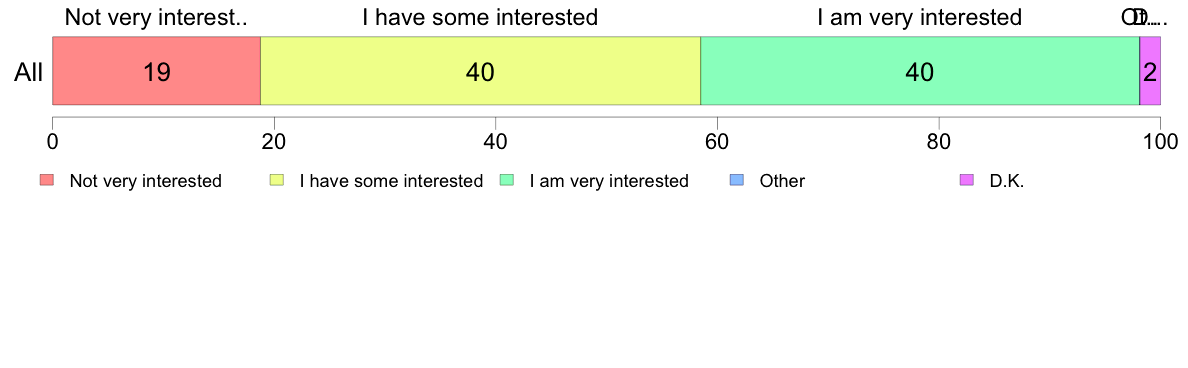This screenshot has width=1188, height=368.
Task: Click the axis tick label 100
Action: pos(1160,141)
